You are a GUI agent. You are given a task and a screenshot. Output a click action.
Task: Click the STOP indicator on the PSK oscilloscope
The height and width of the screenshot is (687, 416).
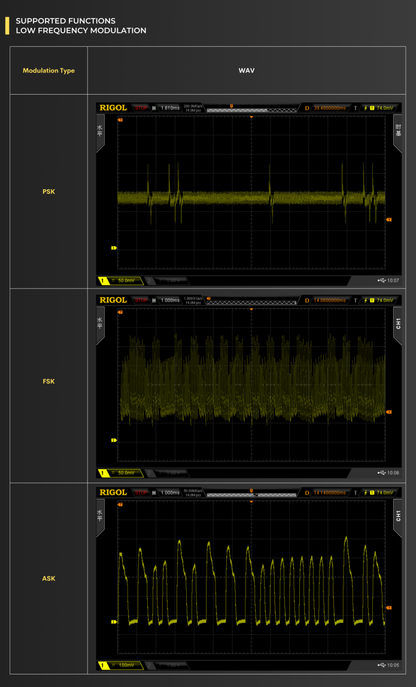[x=141, y=108]
